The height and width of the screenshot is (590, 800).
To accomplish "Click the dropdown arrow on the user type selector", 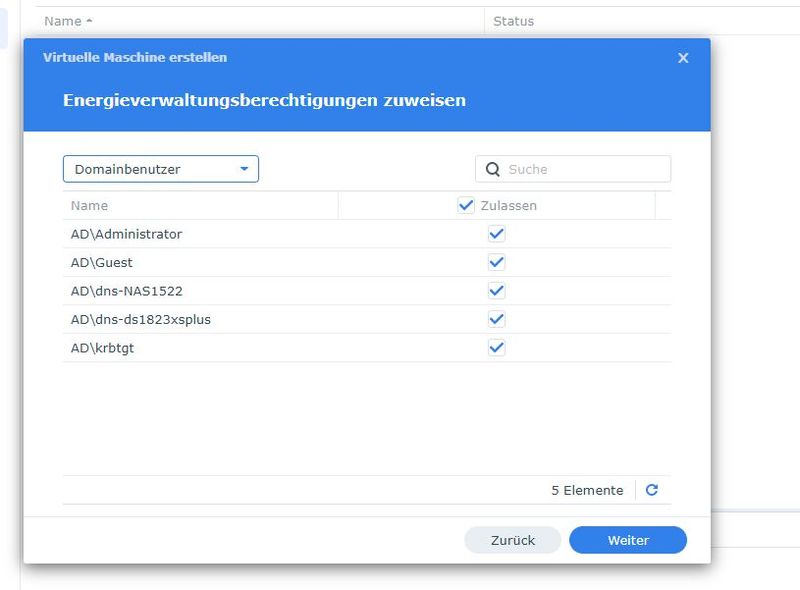I will click(x=243, y=168).
